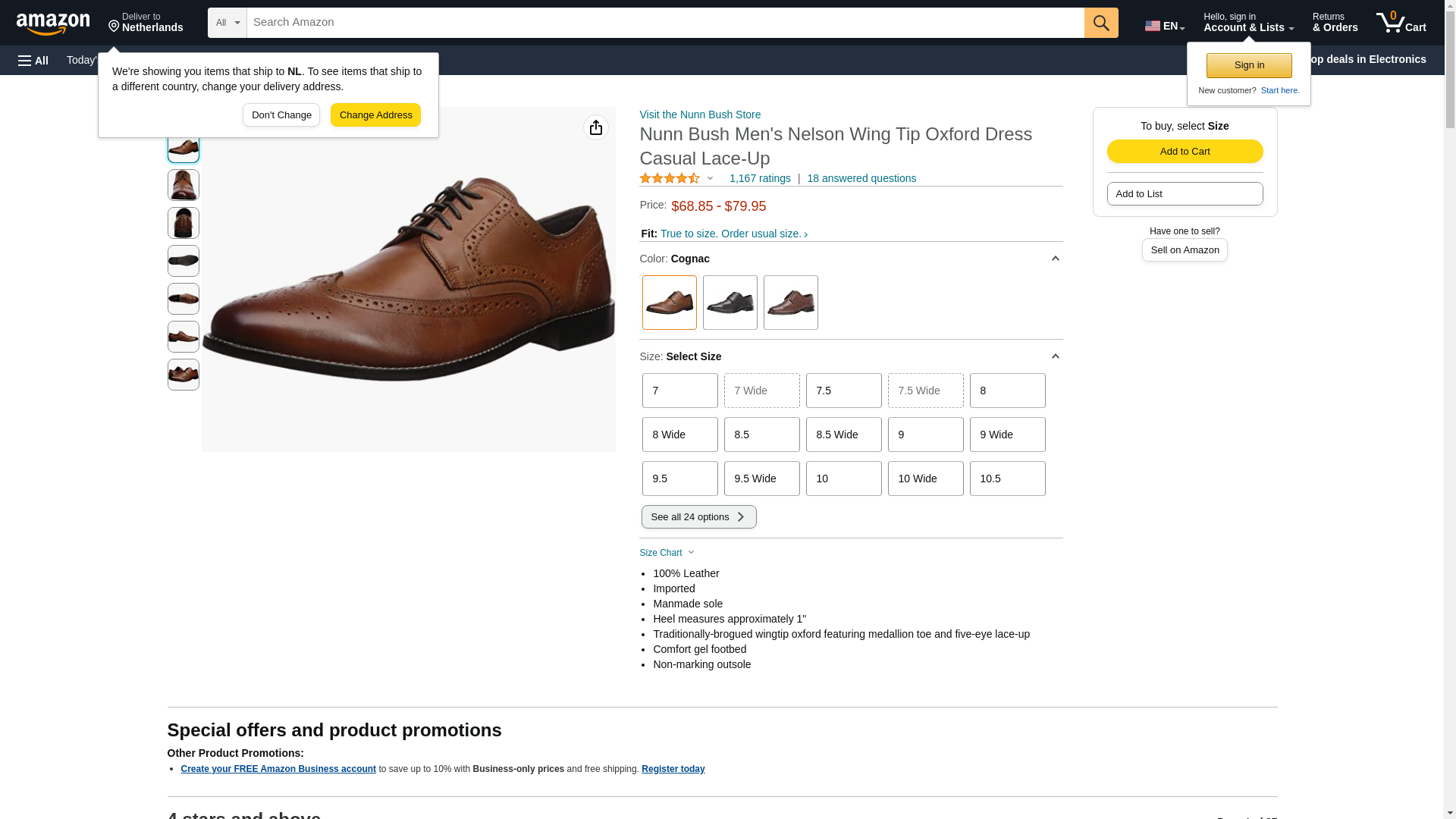Select size 10.5 option
This screenshot has width=1456, height=819.
click(x=1007, y=479)
